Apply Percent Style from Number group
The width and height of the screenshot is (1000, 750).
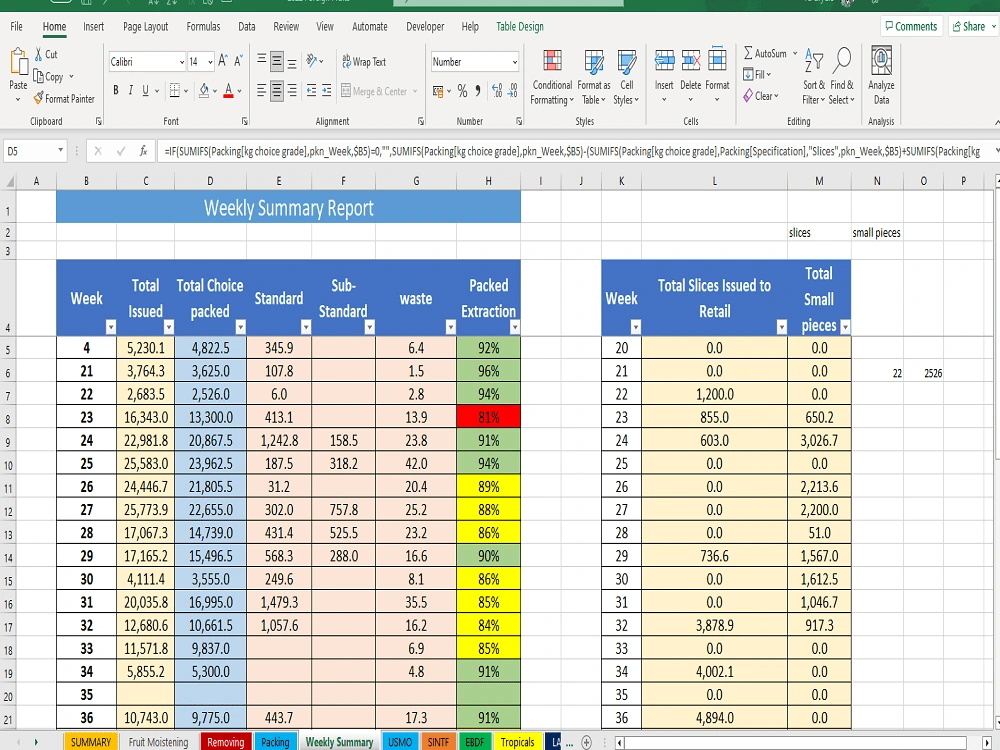[x=462, y=91]
